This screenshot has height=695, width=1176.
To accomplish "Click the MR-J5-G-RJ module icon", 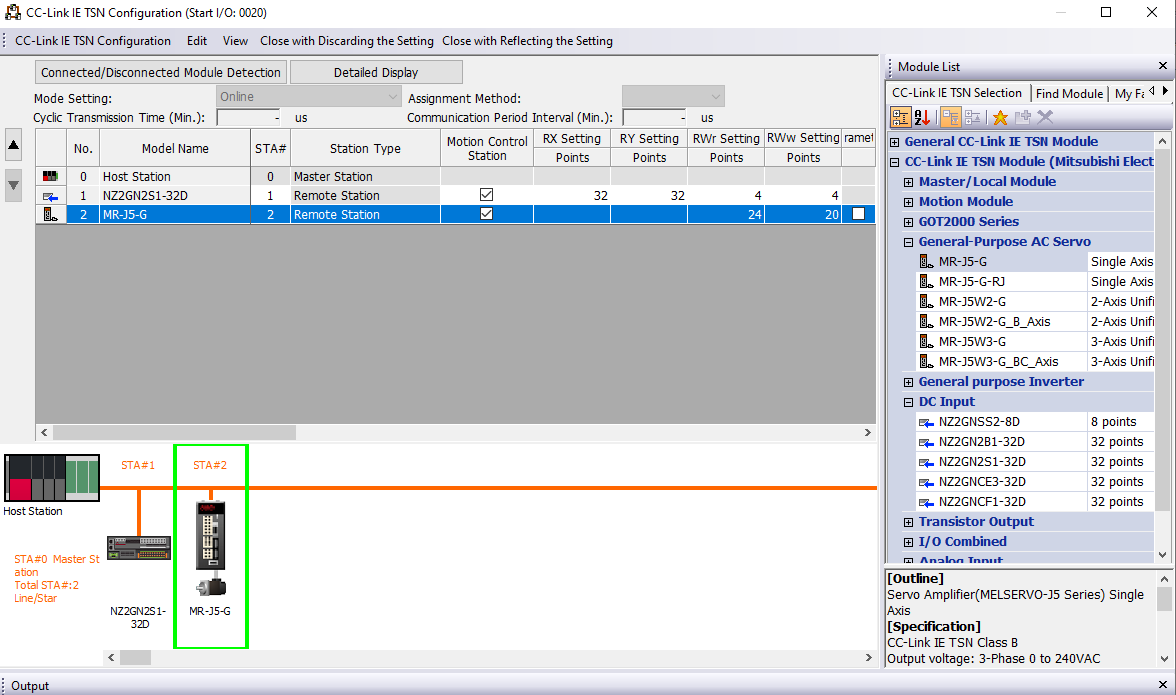I will coord(926,282).
